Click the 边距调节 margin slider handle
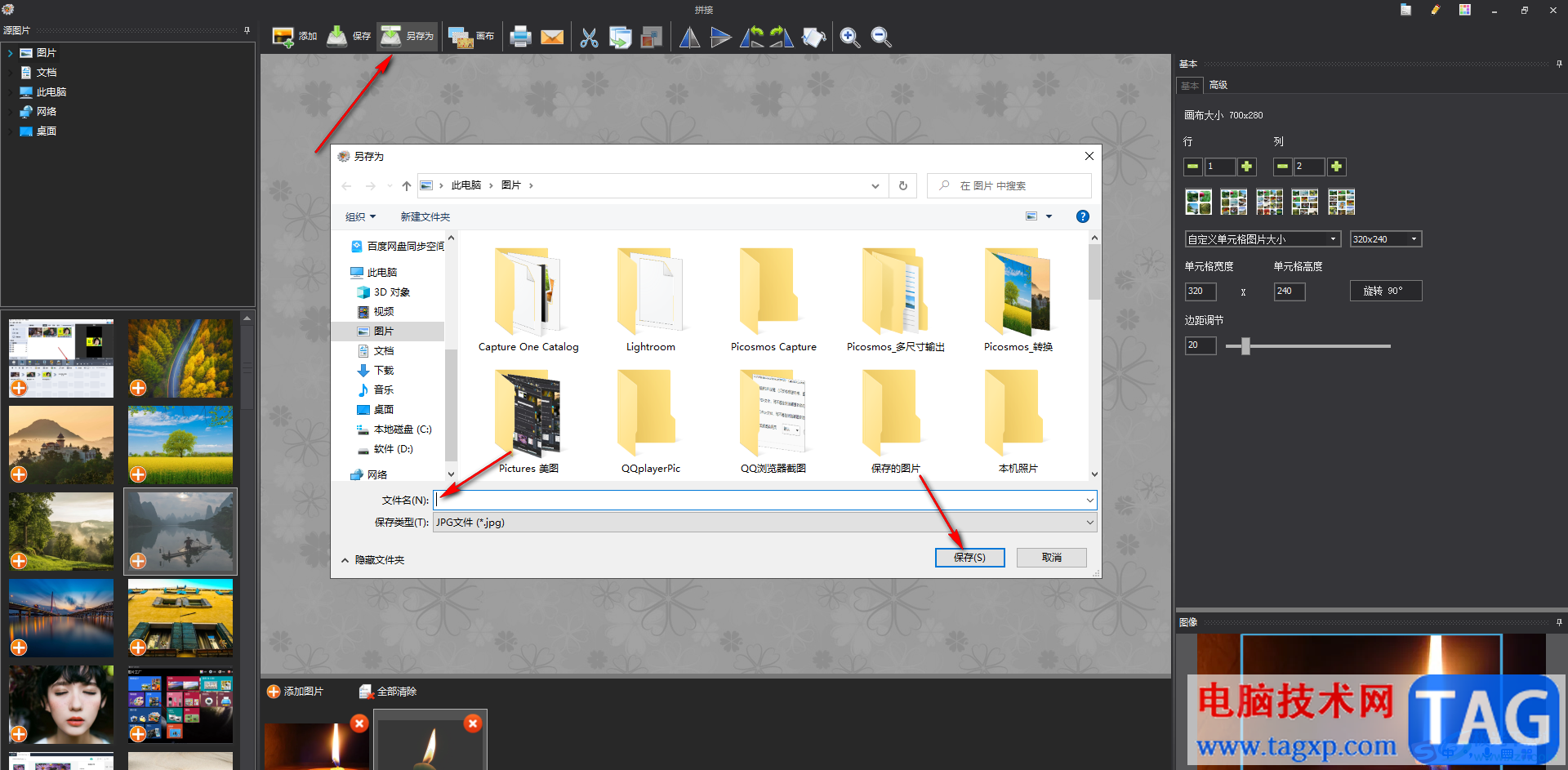 [1245, 346]
